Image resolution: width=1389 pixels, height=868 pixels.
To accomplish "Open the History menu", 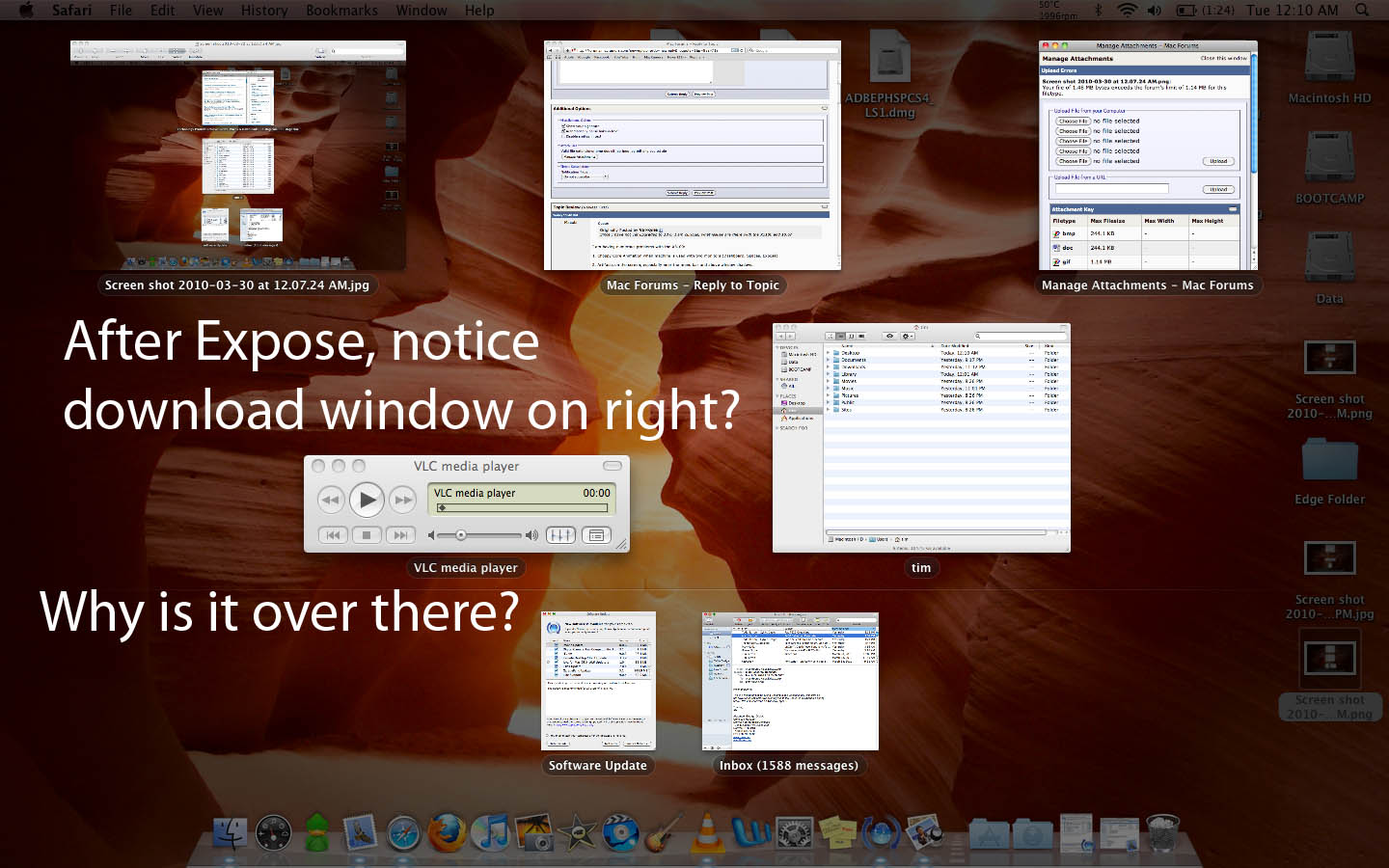I will tap(264, 10).
